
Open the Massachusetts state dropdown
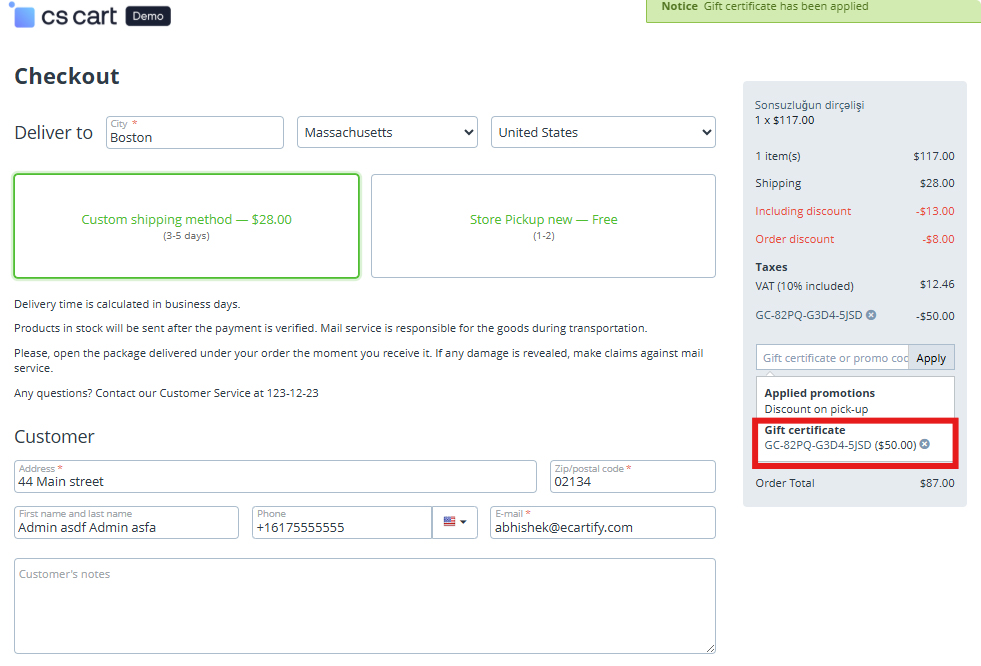coord(387,133)
